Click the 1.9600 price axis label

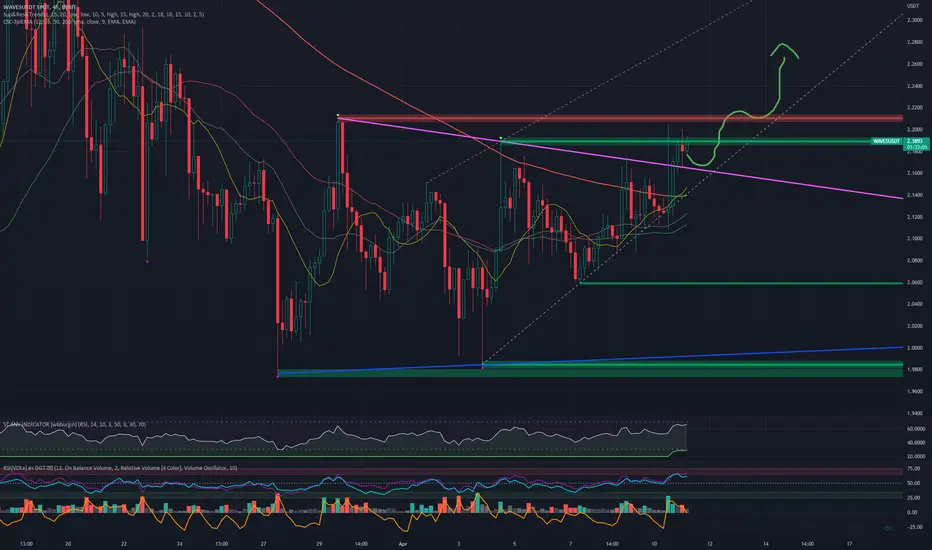(915, 391)
